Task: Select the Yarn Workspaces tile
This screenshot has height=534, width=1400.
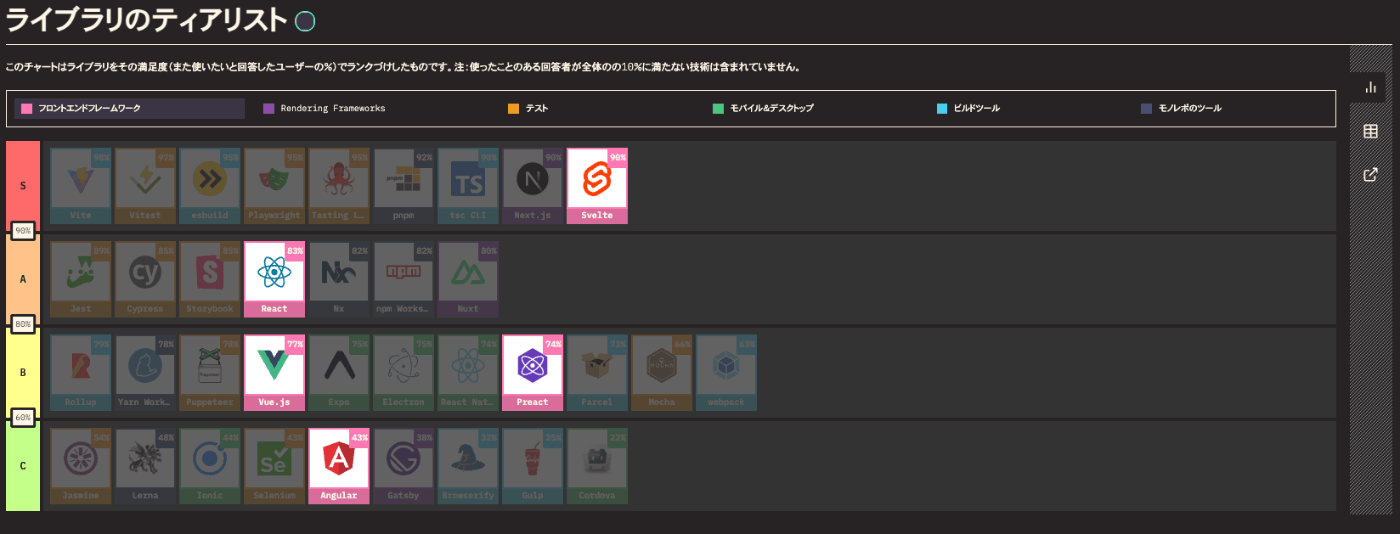Action: click(x=145, y=373)
